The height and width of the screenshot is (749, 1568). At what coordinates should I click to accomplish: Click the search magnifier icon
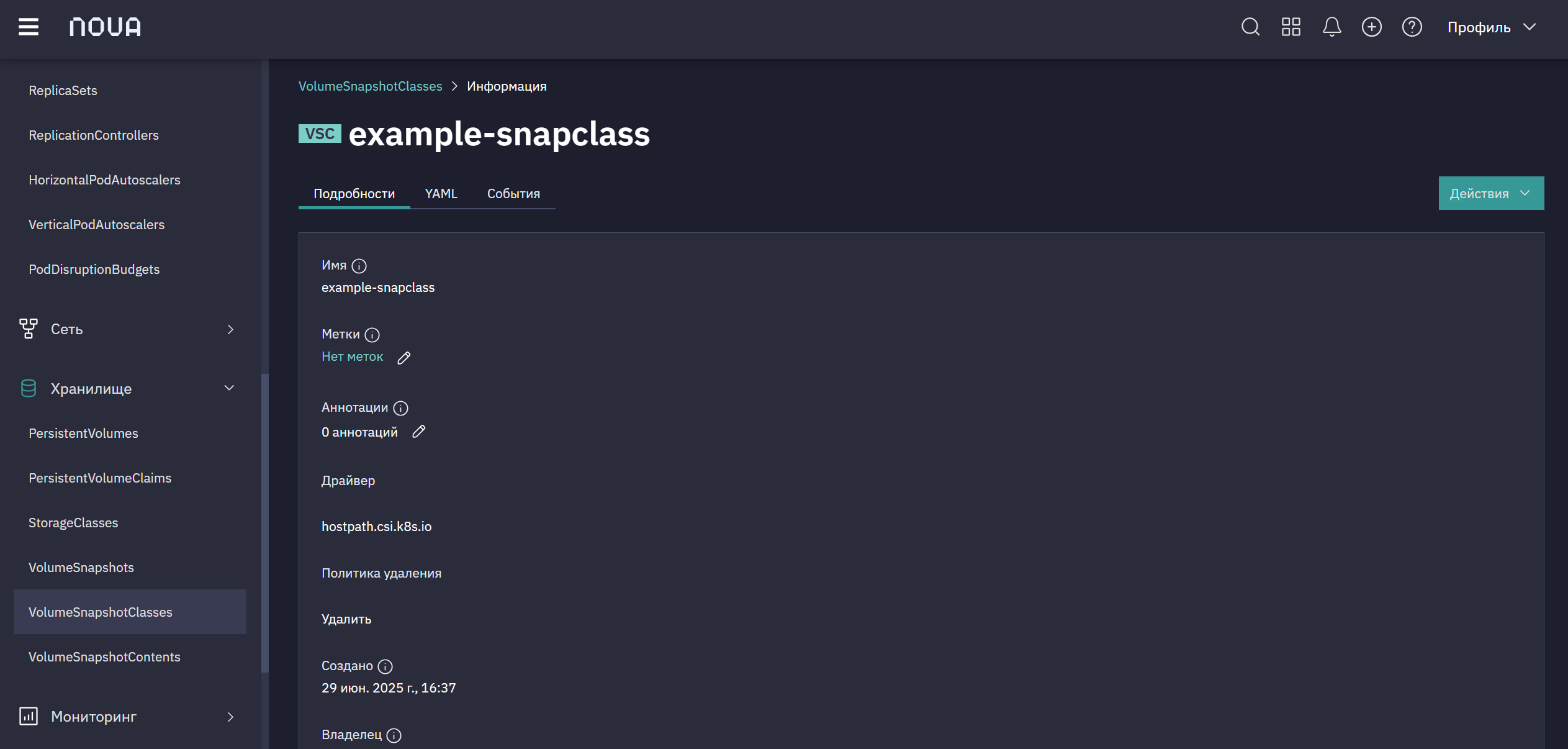pyautogui.click(x=1250, y=27)
